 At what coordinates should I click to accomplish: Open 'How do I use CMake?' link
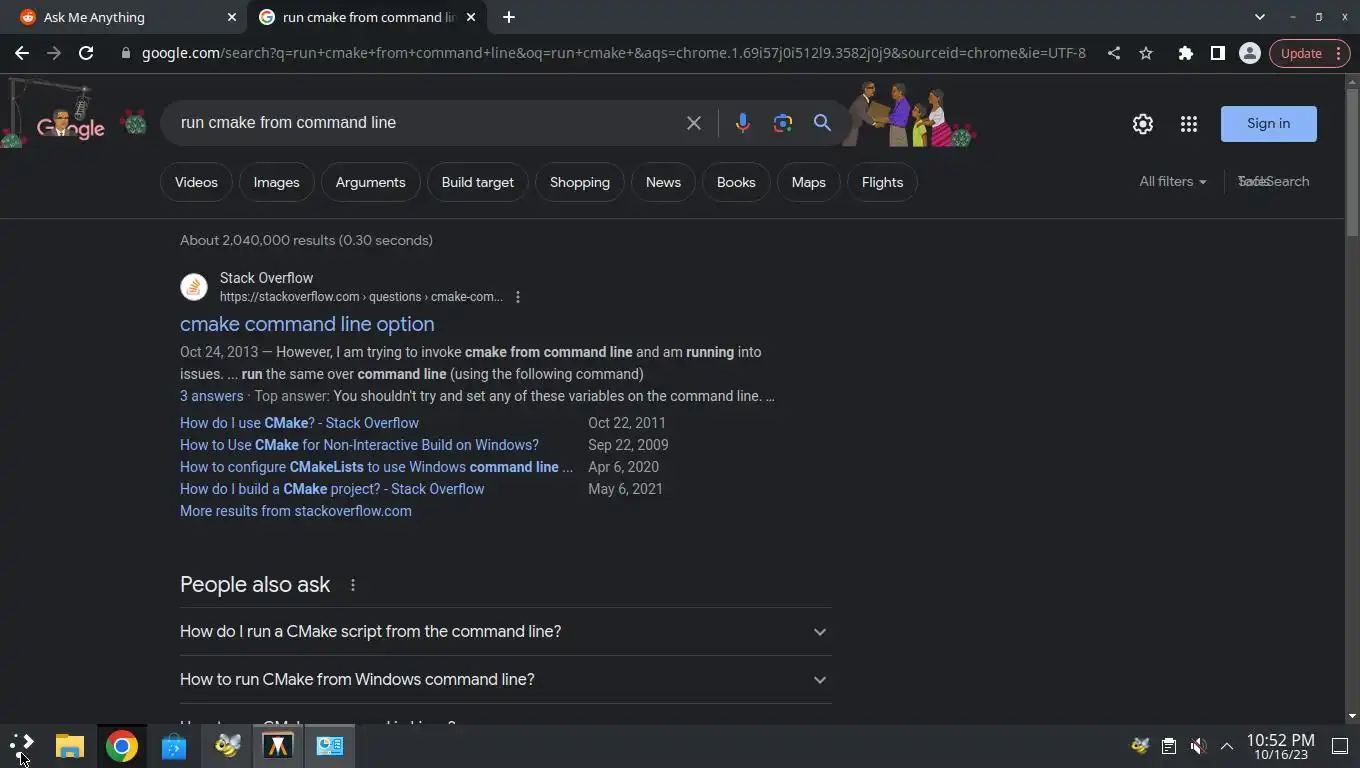pos(299,423)
